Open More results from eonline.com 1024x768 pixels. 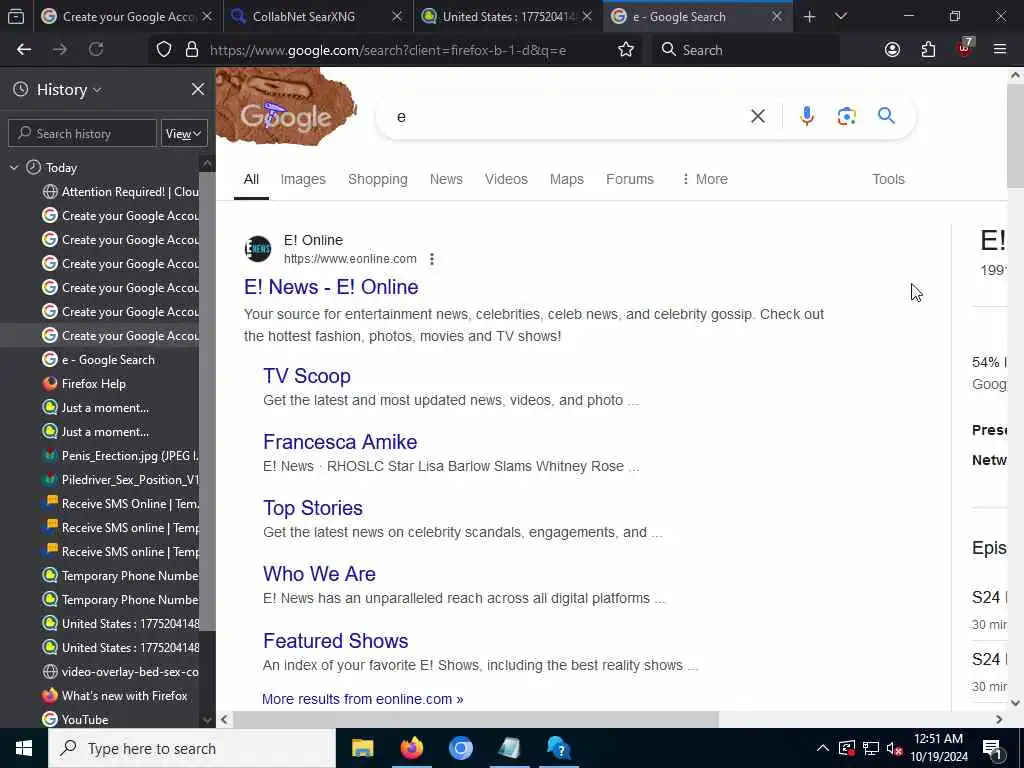click(x=362, y=699)
